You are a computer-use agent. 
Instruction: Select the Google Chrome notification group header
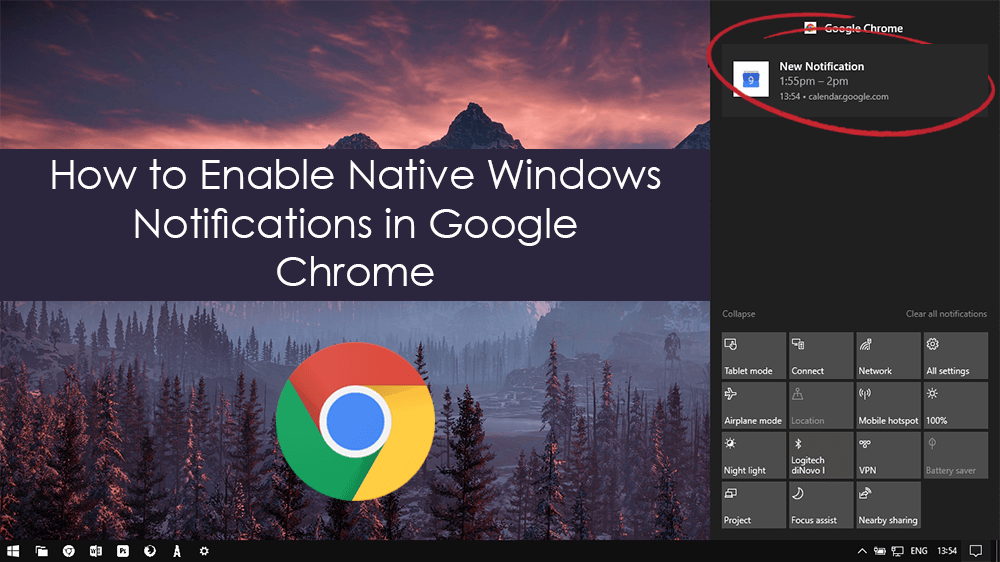[854, 28]
